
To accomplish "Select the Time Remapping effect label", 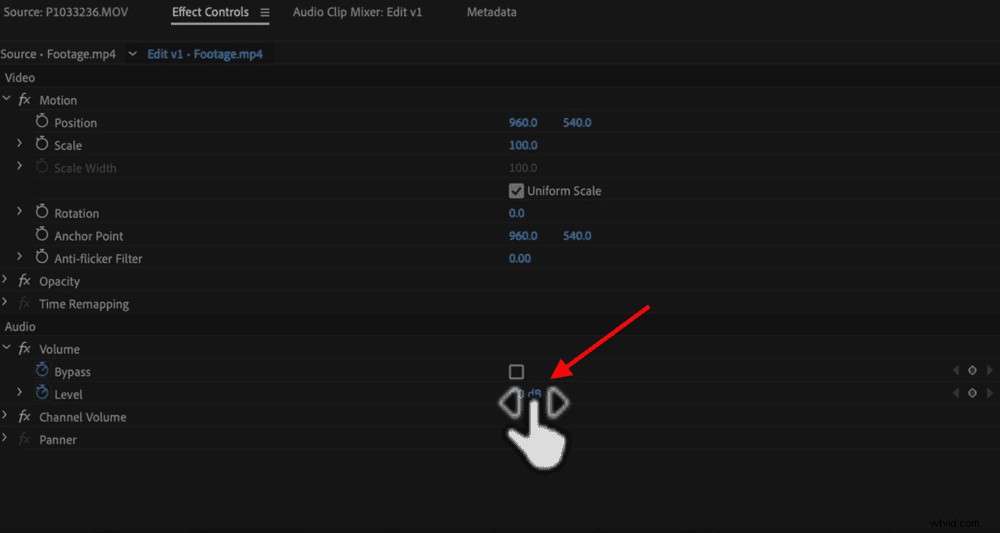I will (x=84, y=304).
